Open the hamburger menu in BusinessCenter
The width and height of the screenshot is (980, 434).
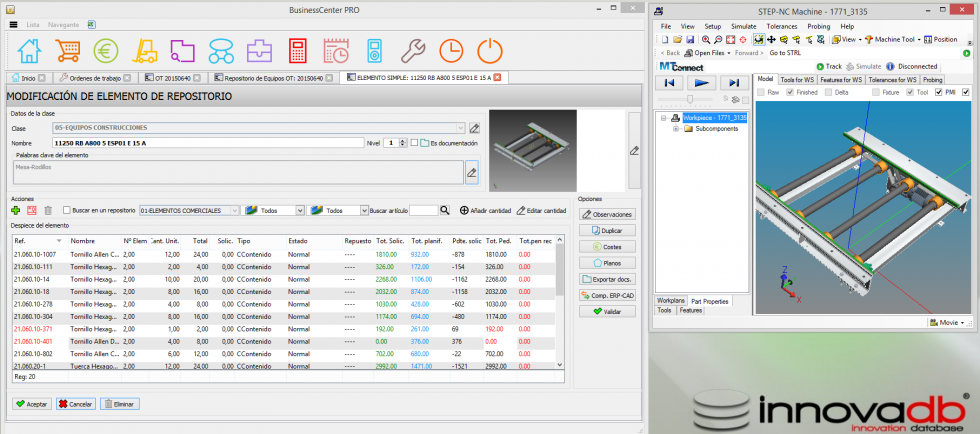14,24
